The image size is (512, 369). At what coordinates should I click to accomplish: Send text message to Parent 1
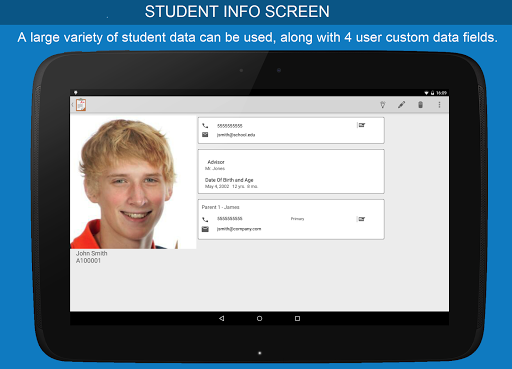point(361,219)
